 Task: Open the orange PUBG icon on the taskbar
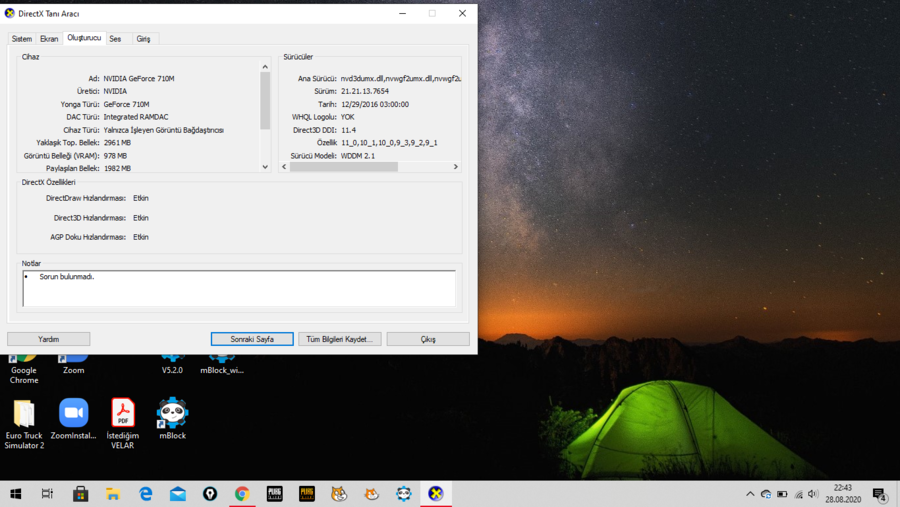pos(307,494)
